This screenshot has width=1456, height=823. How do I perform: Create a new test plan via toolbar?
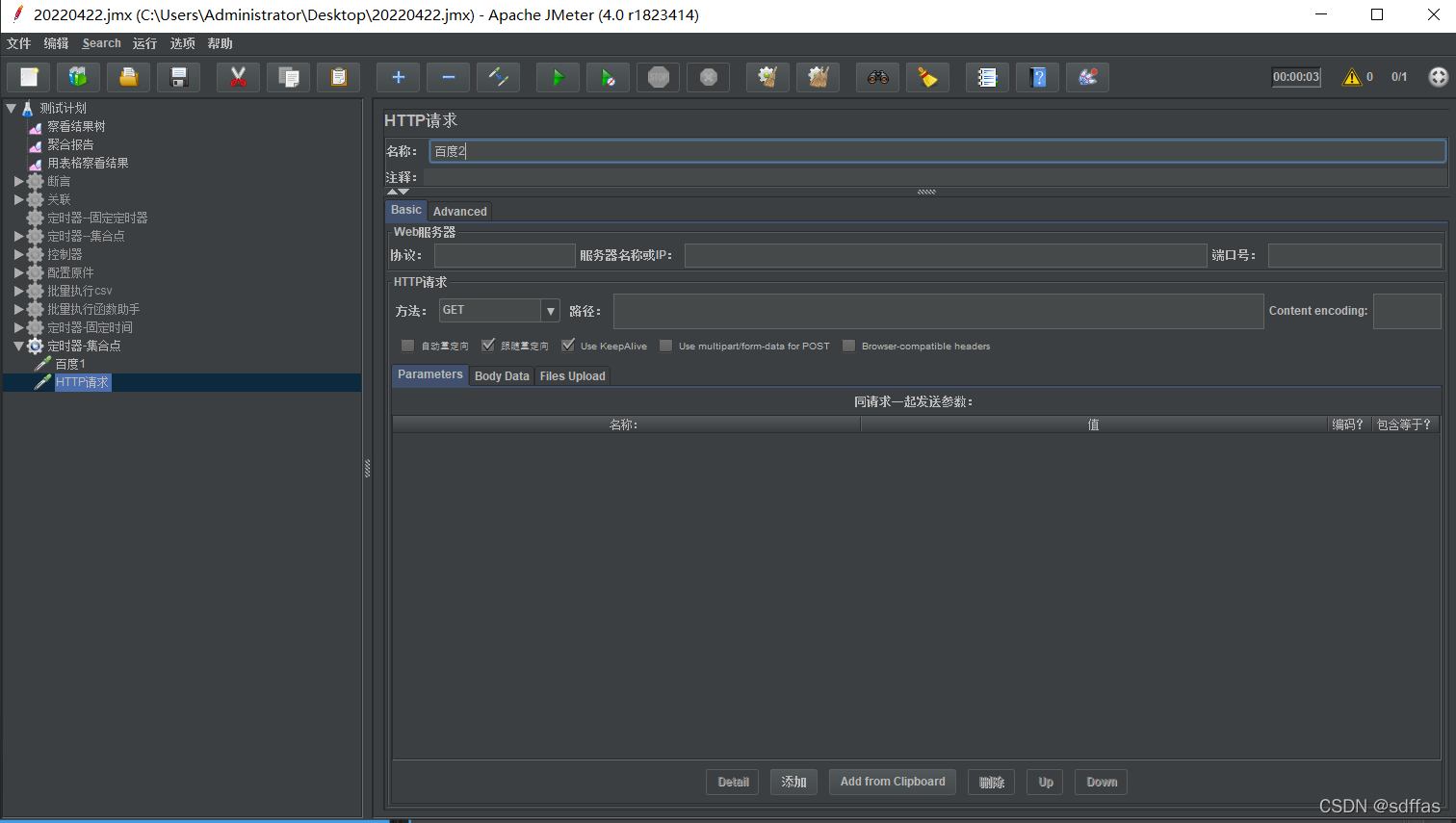coord(29,77)
